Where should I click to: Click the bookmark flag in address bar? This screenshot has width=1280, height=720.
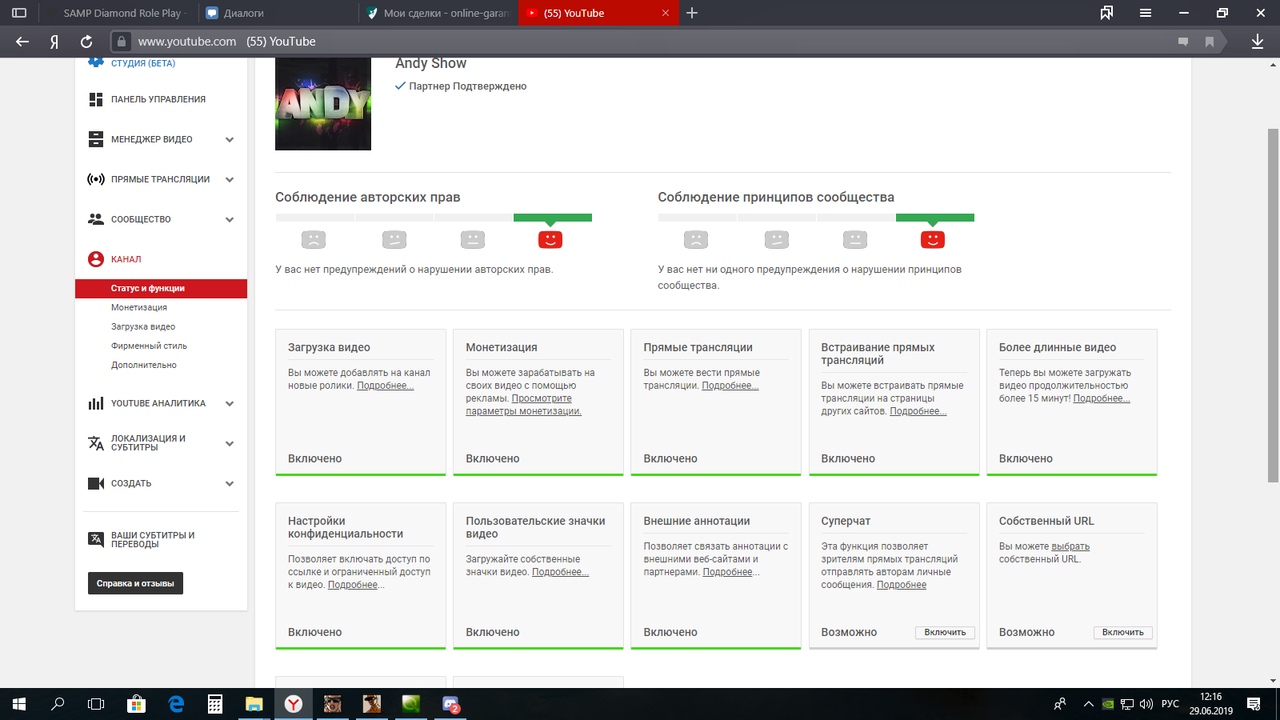[1210, 42]
